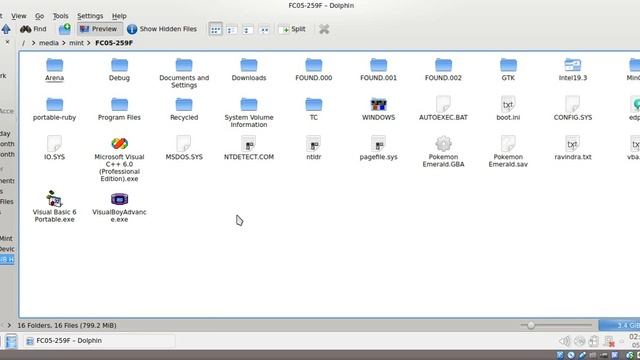Open the Arena folder

click(54, 69)
